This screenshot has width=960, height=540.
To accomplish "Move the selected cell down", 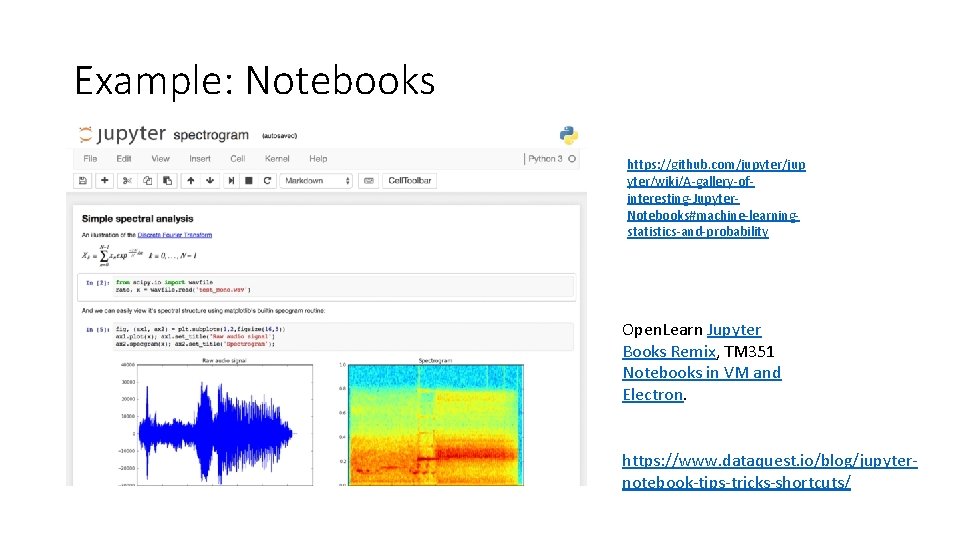I will point(210,181).
